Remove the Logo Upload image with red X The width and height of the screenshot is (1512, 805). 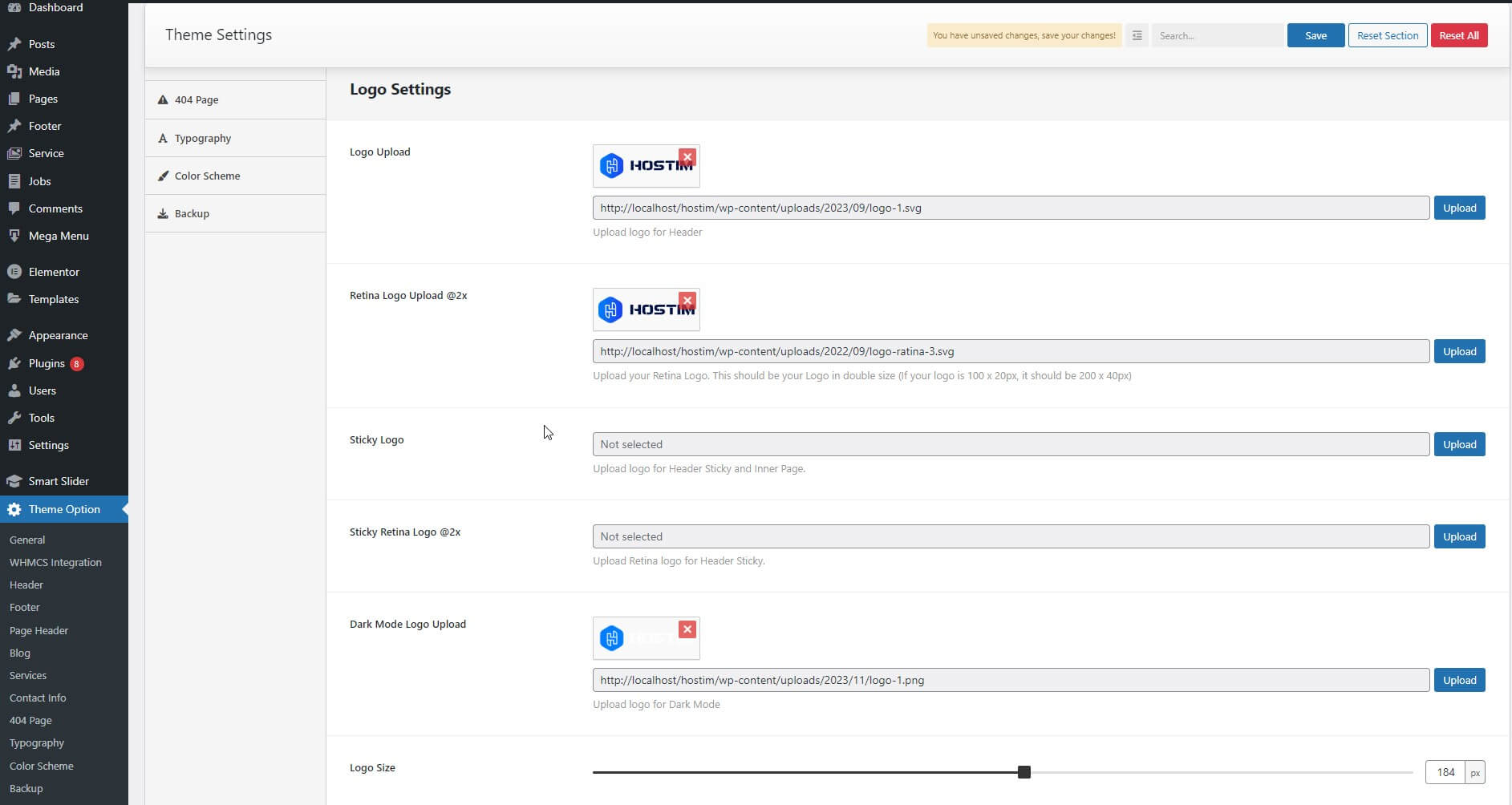(x=687, y=157)
